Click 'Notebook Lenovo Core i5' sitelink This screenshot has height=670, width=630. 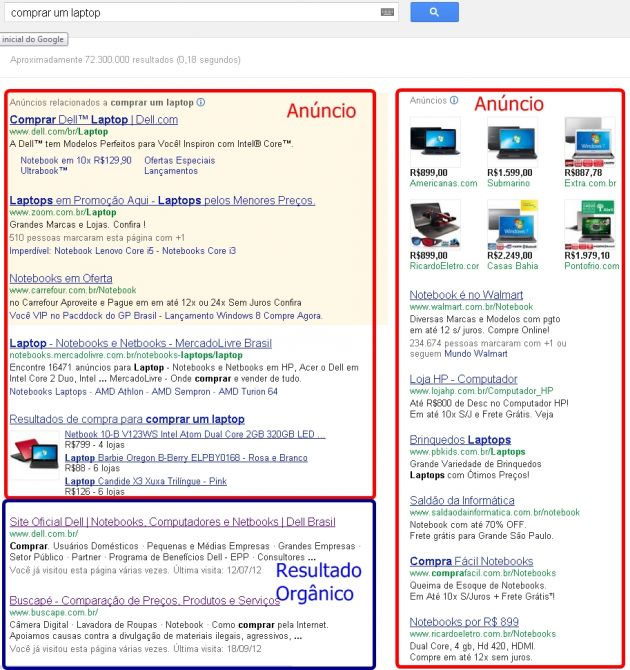[x=104, y=251]
